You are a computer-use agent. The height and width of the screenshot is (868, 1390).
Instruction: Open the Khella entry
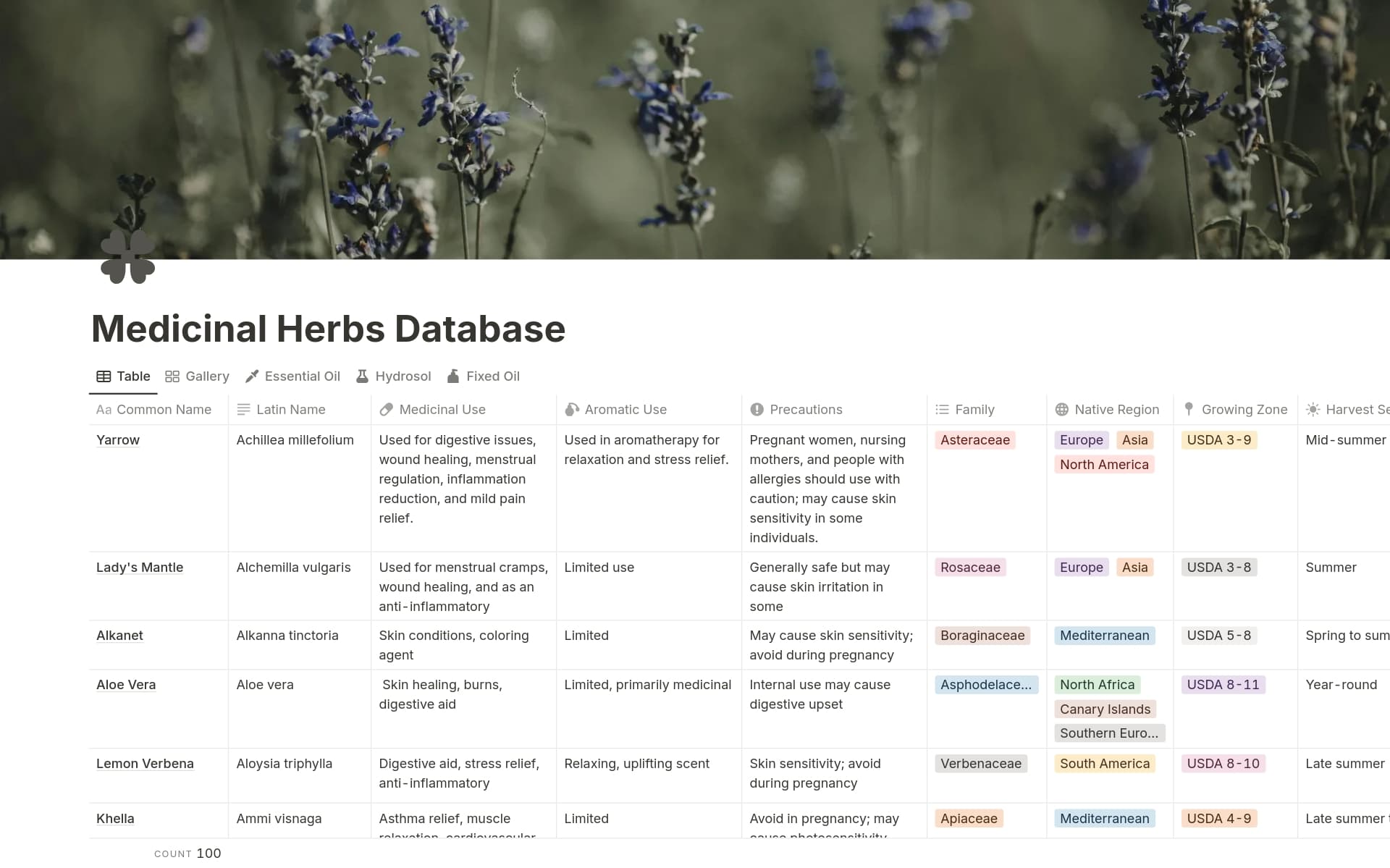pyautogui.click(x=115, y=819)
